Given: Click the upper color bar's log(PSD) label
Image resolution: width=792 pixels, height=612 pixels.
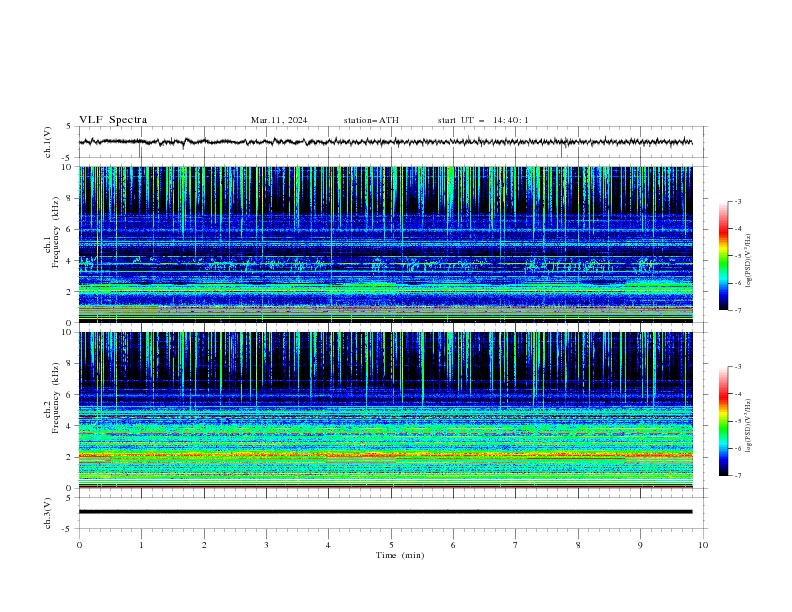Looking at the screenshot, I should click(x=749, y=261).
